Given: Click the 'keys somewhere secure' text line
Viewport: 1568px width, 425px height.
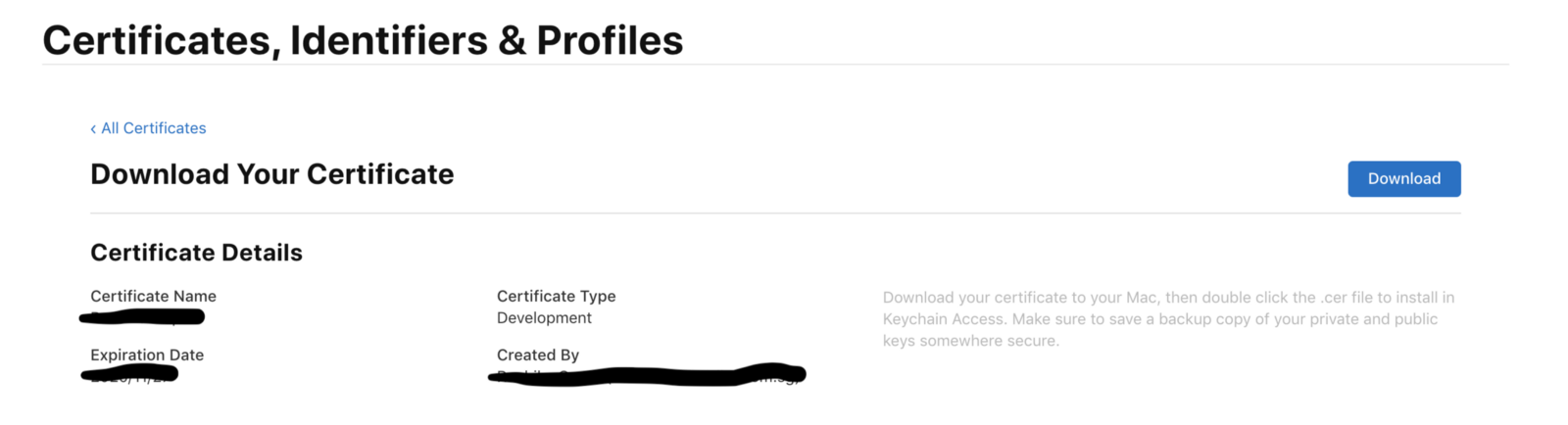Looking at the screenshot, I should 970,341.
